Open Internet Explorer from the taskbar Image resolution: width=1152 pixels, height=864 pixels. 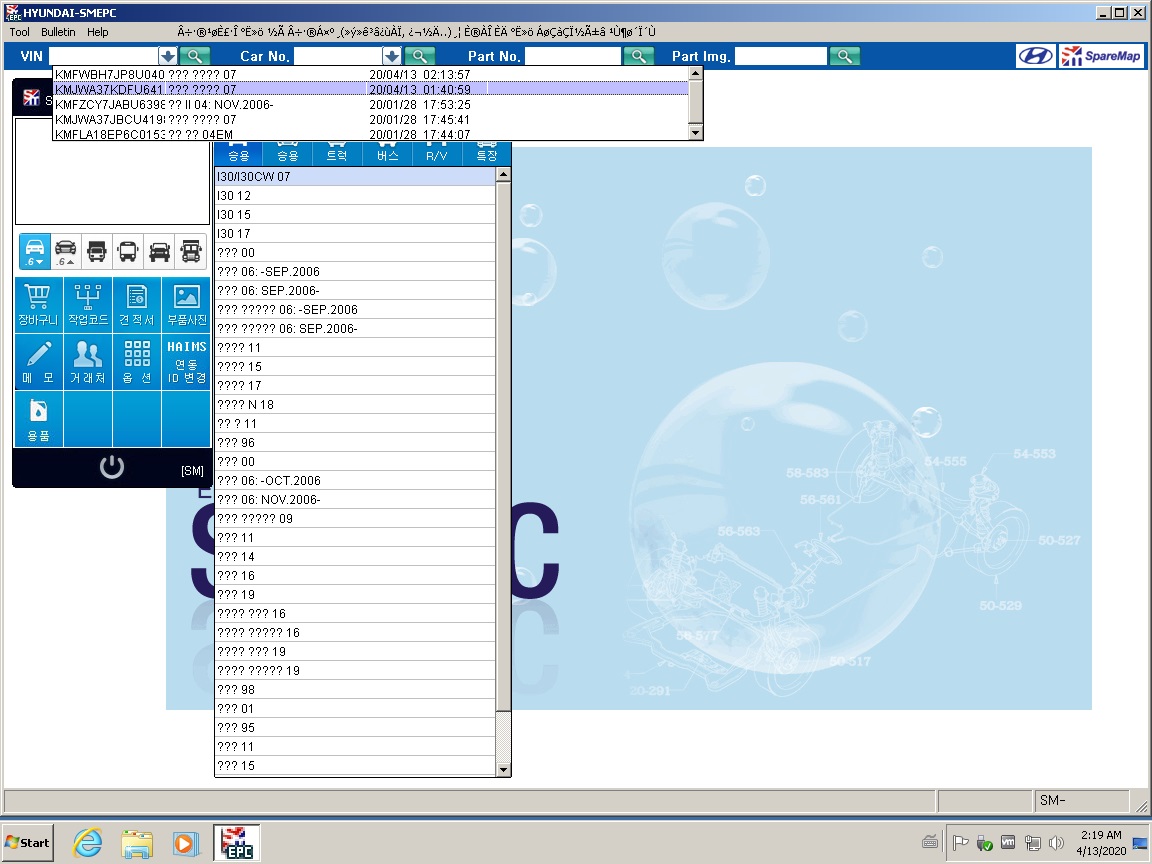pos(87,843)
